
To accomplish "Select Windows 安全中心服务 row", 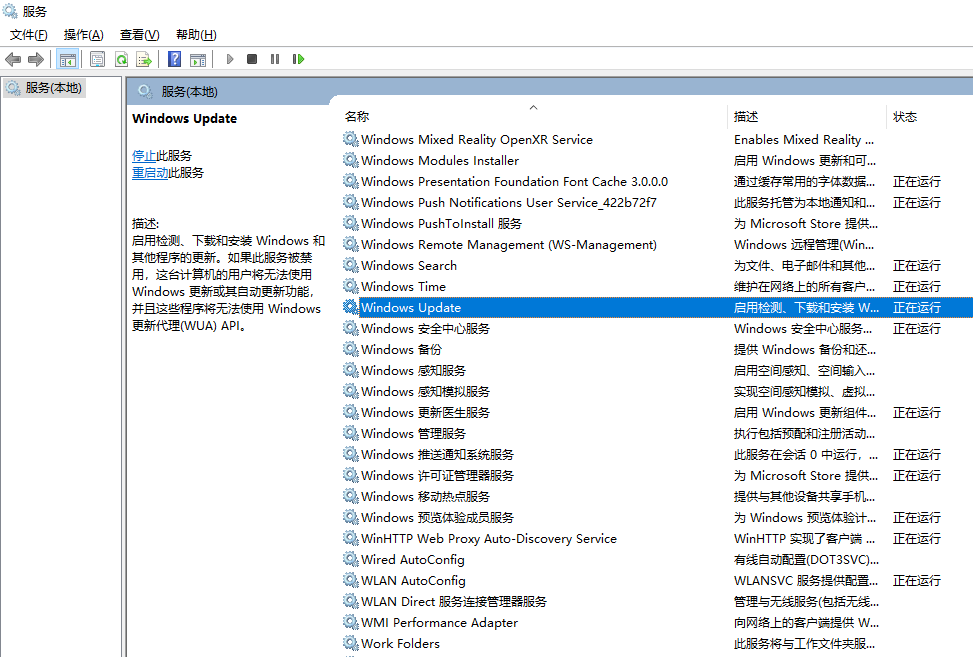I will (x=657, y=329).
